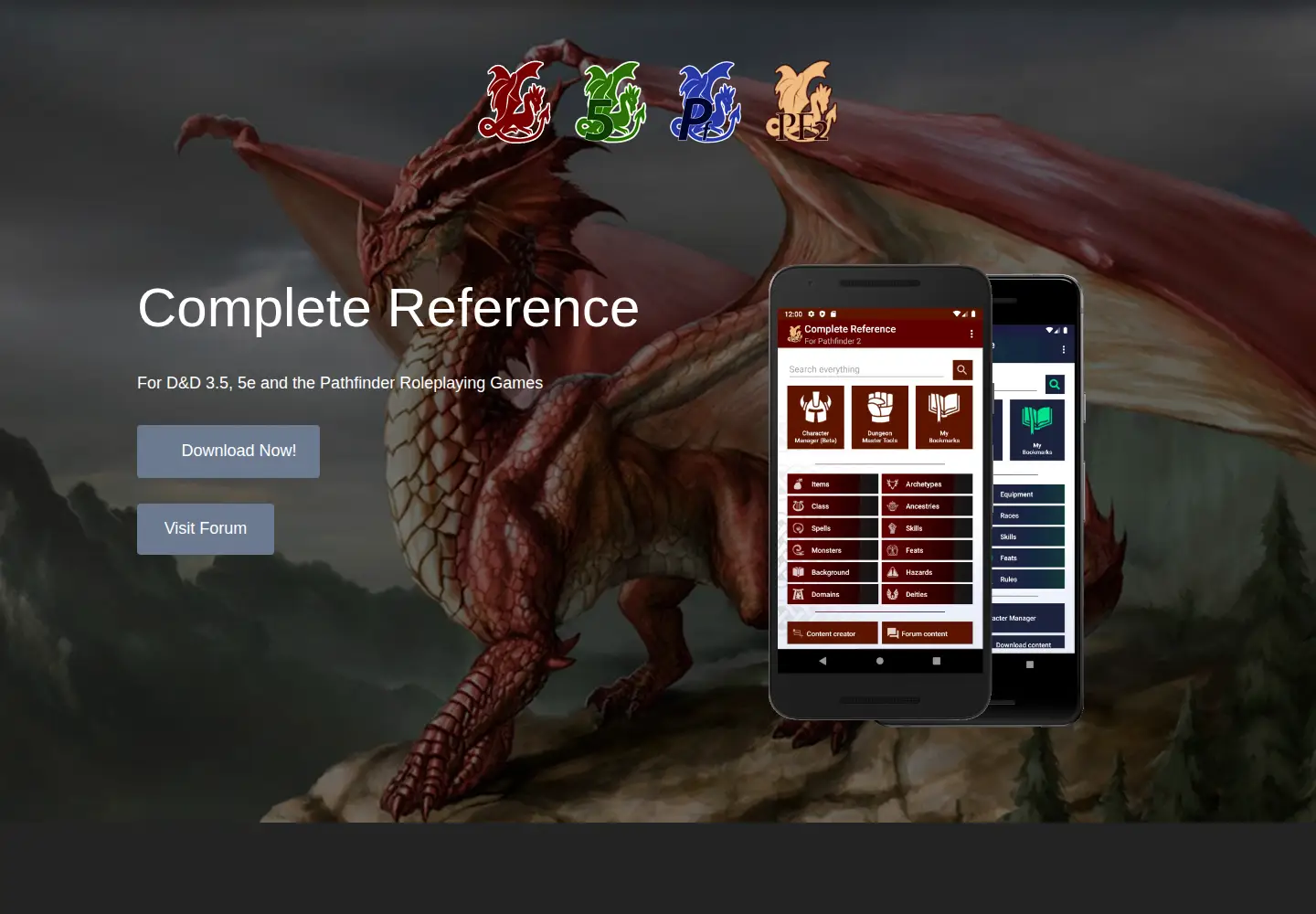The height and width of the screenshot is (914, 1316).
Task: Tap Android back triangle on front phone
Action: pos(822,661)
